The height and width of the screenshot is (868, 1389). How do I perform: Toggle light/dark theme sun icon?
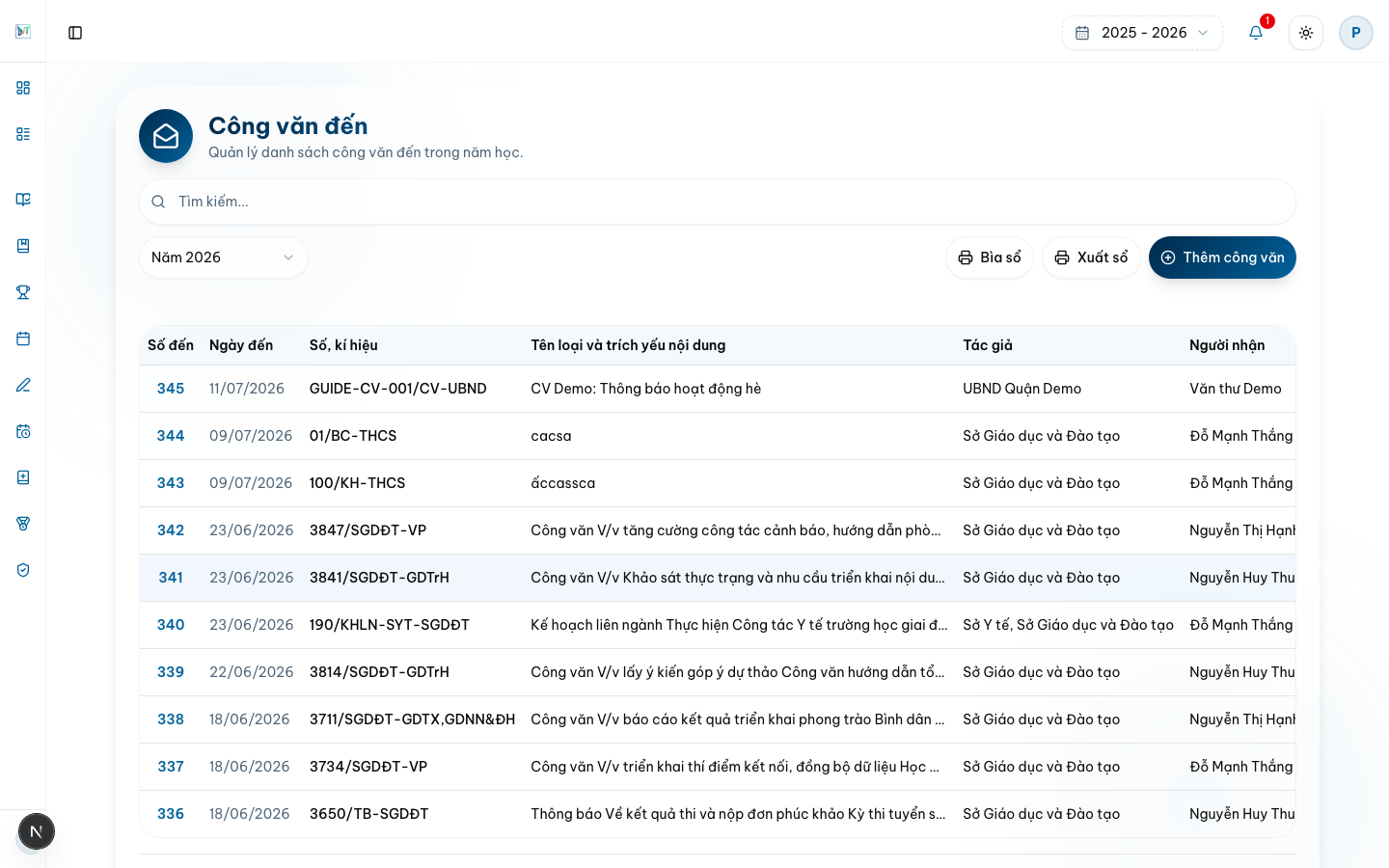click(x=1306, y=33)
